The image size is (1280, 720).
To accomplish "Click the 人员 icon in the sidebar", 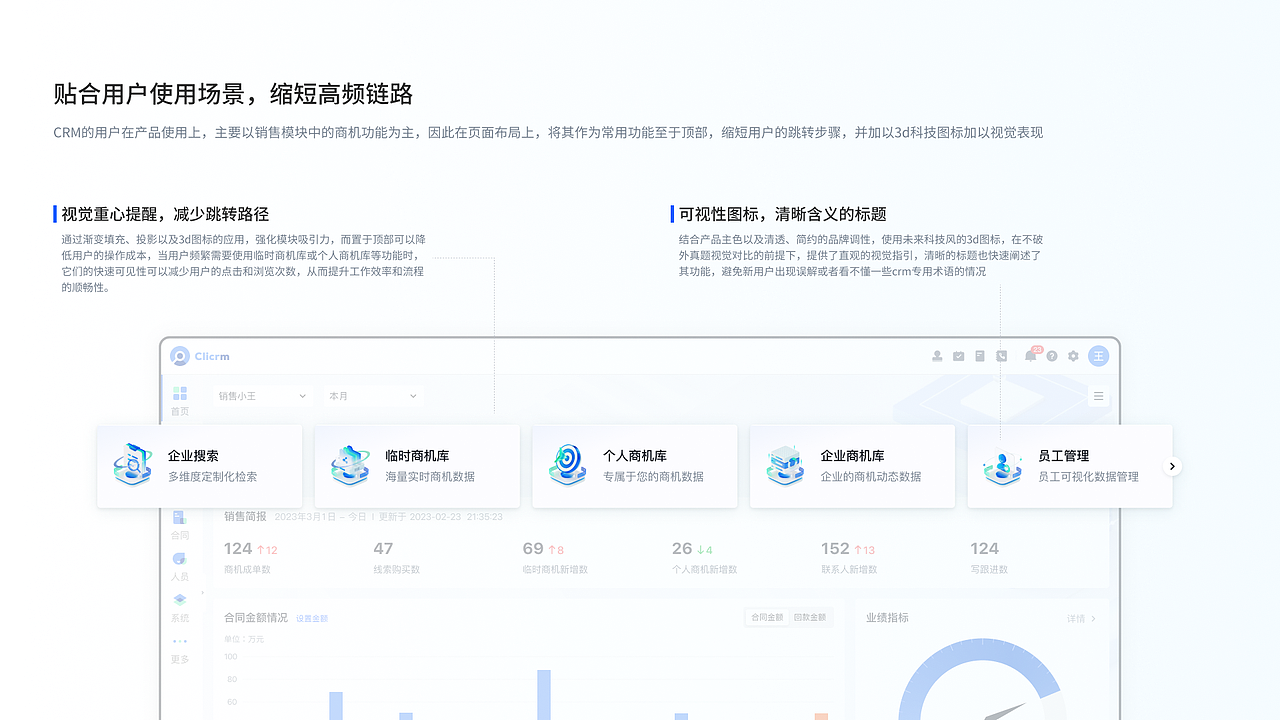I will tap(181, 565).
